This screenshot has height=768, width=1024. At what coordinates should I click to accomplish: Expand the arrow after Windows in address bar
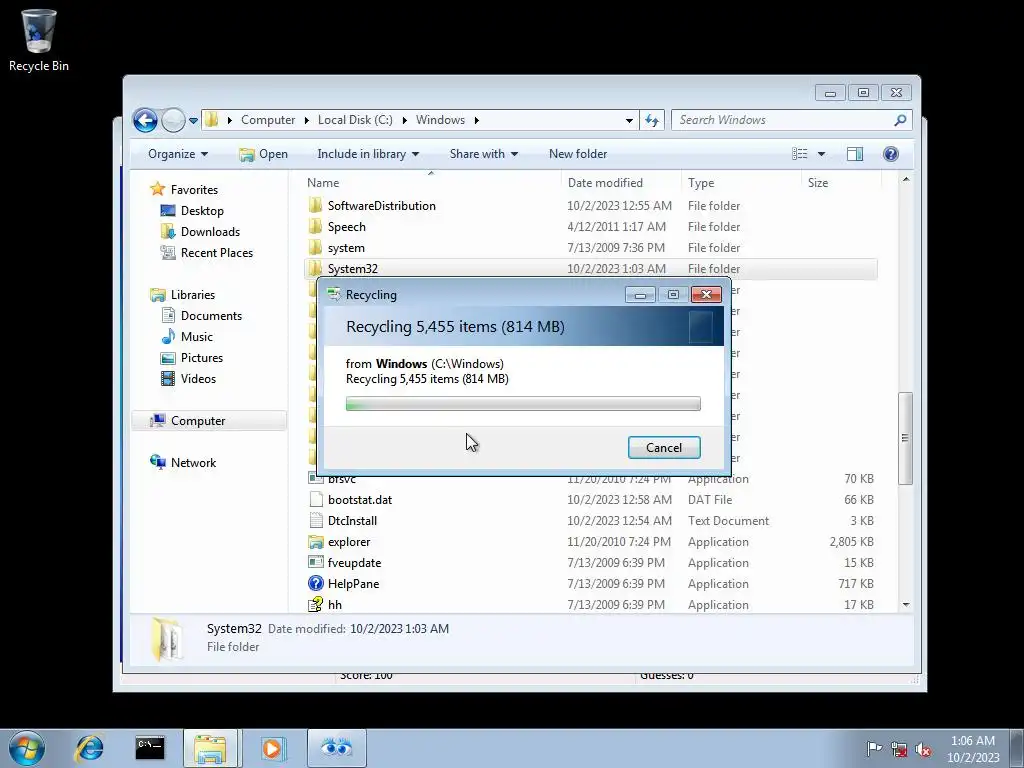(477, 120)
